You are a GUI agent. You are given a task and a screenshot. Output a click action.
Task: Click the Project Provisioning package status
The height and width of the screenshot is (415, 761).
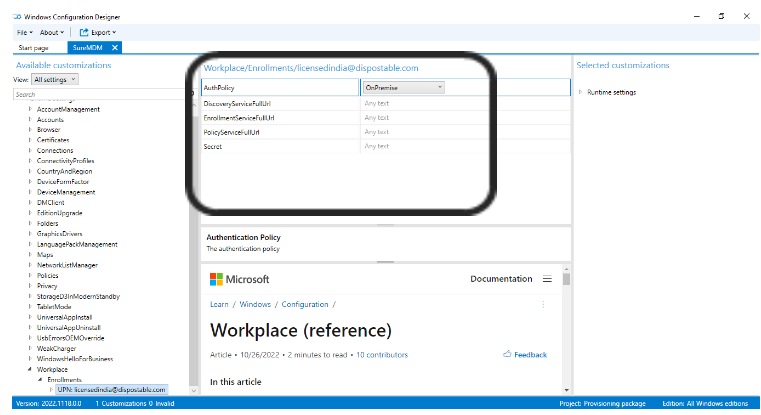tap(602, 403)
